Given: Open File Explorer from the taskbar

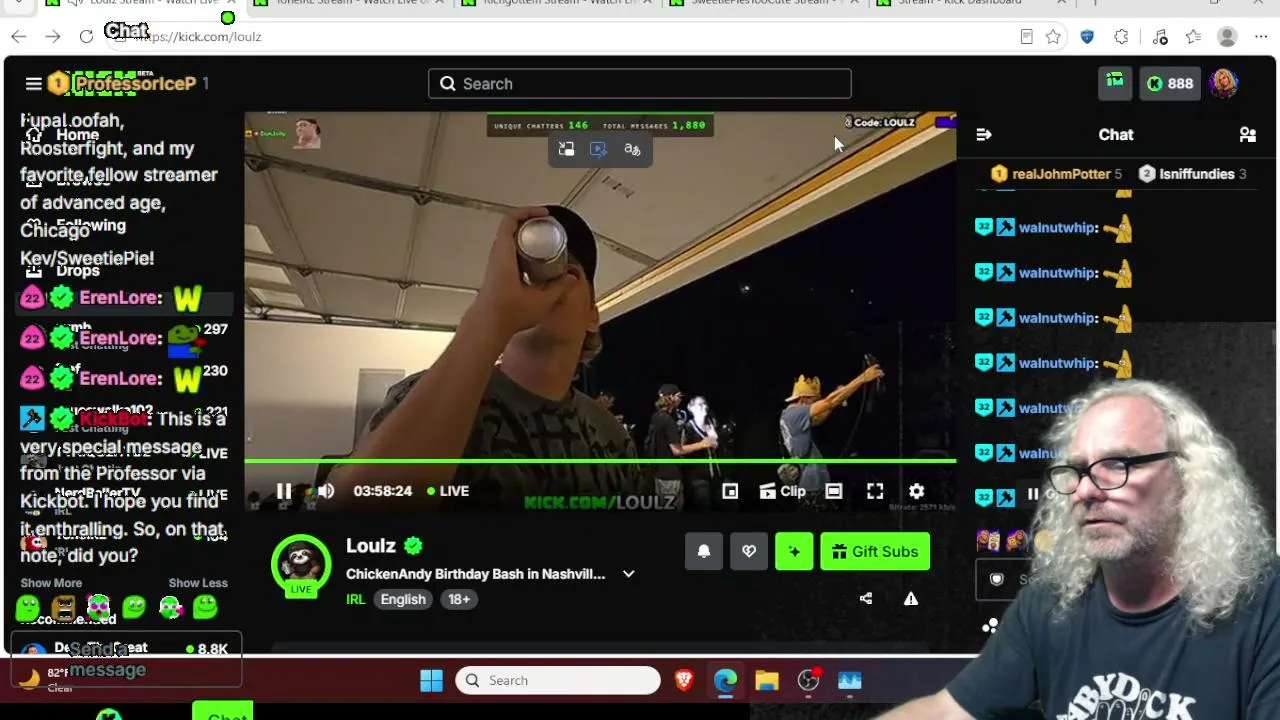Looking at the screenshot, I should tap(766, 681).
